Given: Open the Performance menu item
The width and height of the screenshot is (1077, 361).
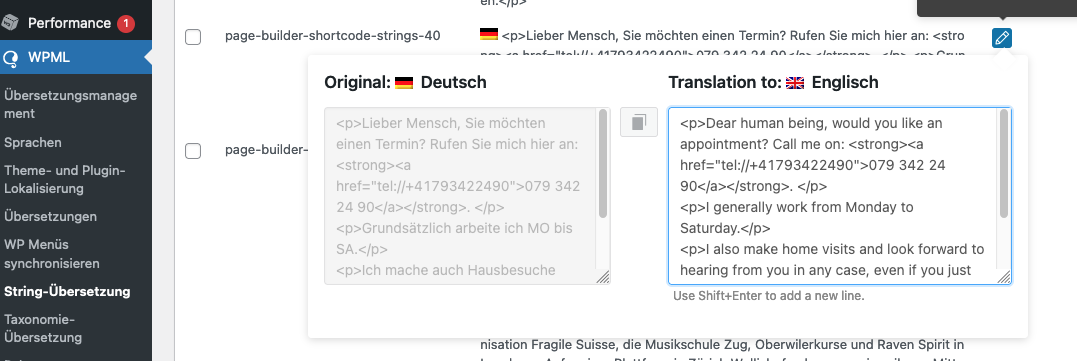Looking at the screenshot, I should coord(69,23).
